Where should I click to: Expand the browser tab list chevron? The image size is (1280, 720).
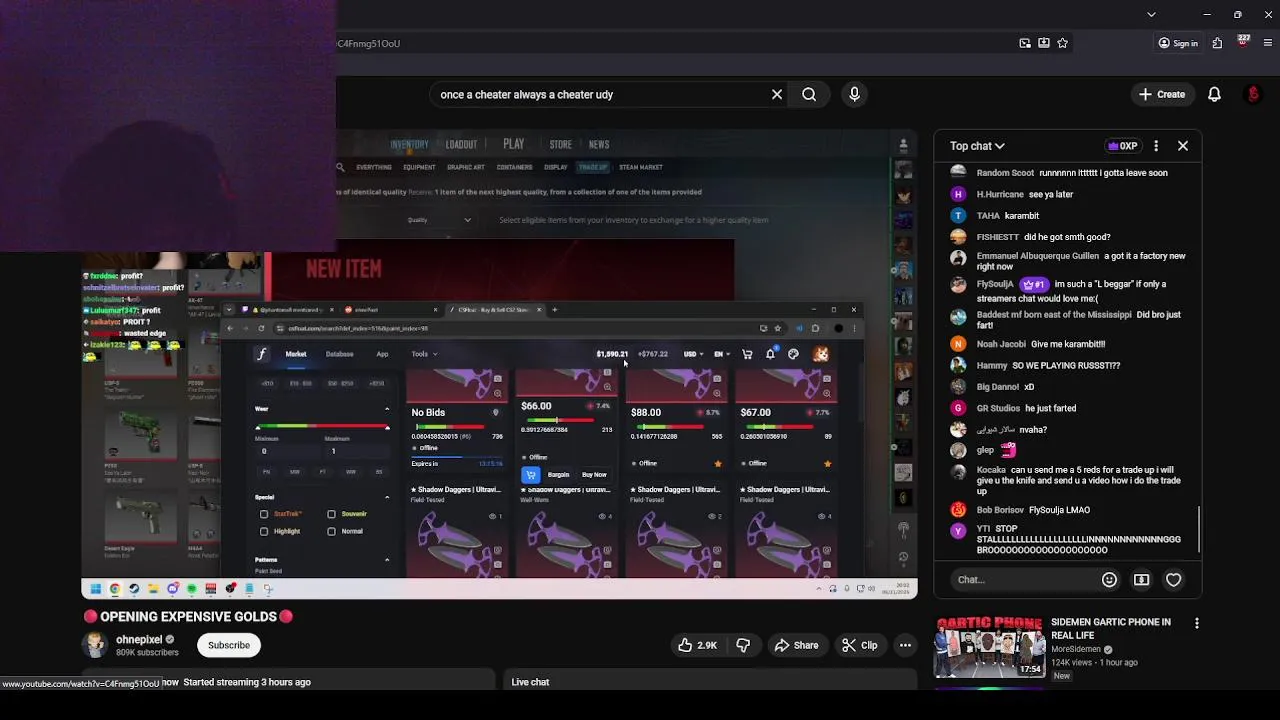pyautogui.click(x=1151, y=15)
